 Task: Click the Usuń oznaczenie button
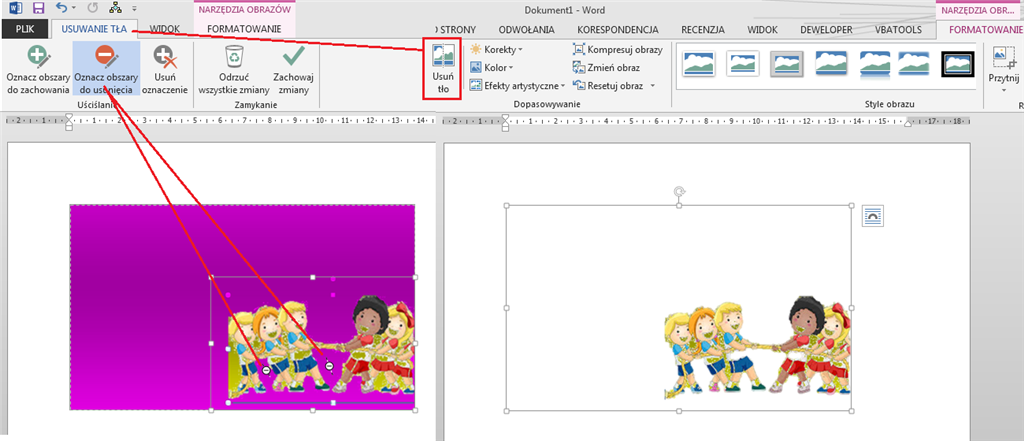point(165,70)
